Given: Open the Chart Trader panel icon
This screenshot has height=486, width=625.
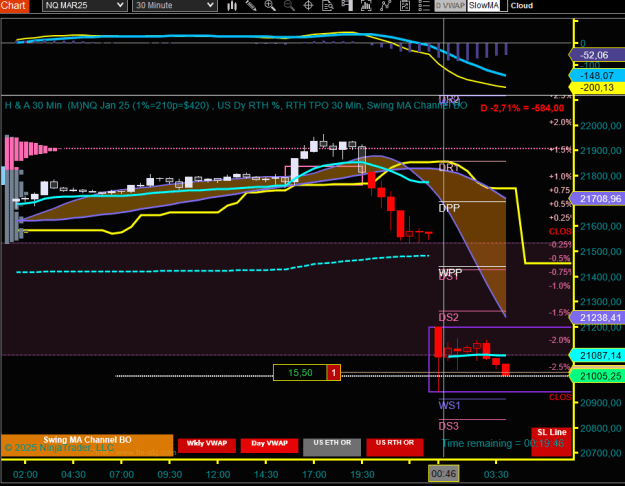Looking at the screenshot, I should [x=347, y=6].
